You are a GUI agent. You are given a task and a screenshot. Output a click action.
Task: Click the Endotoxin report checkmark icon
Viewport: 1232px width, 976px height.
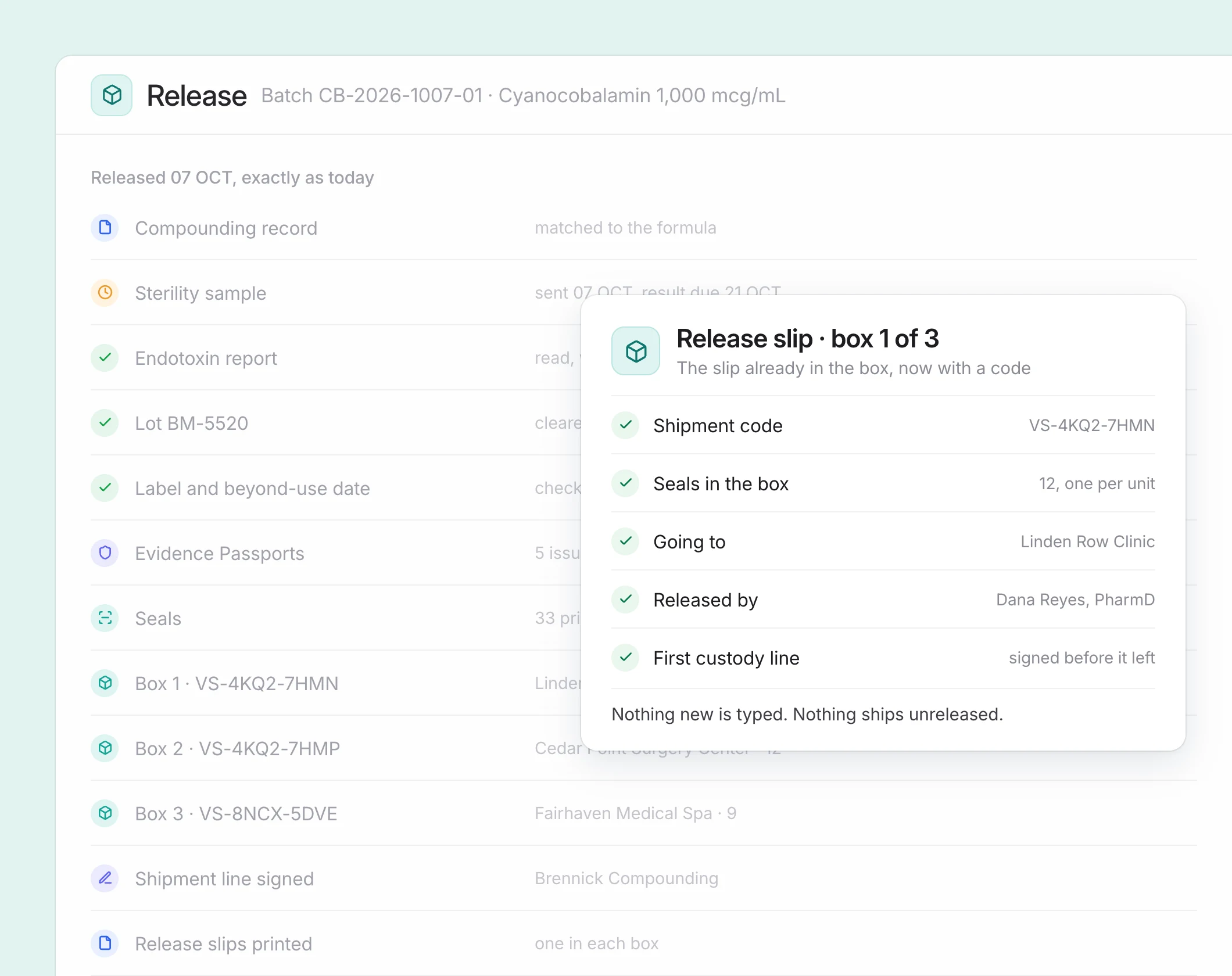click(105, 358)
